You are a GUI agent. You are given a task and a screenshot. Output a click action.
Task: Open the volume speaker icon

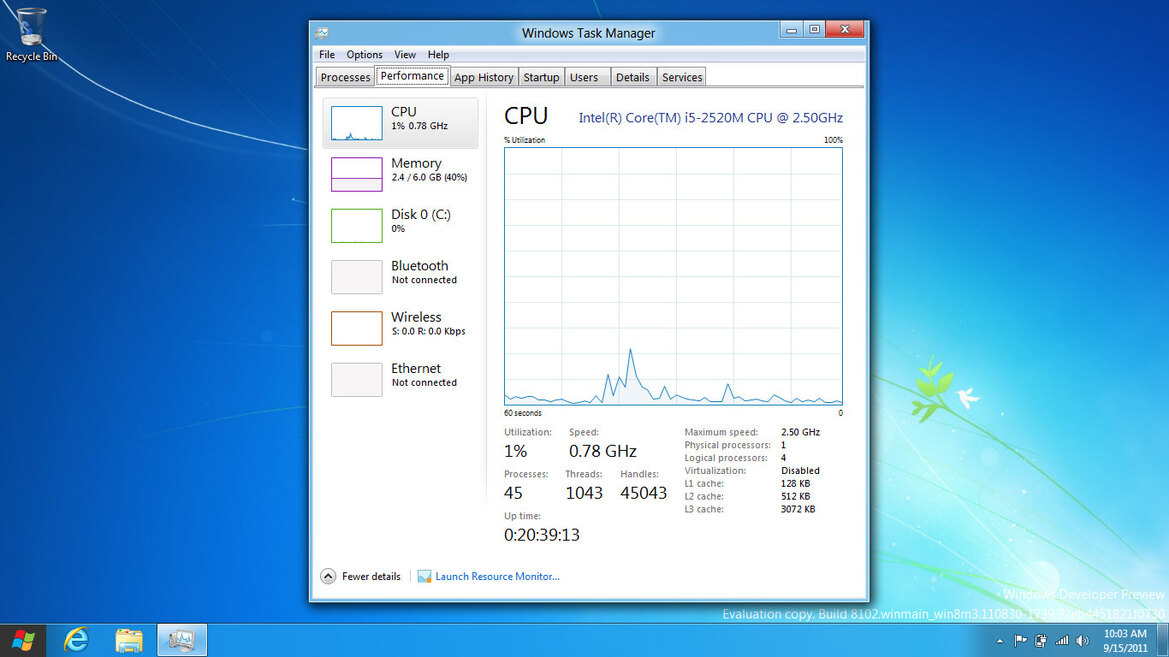tap(1083, 641)
